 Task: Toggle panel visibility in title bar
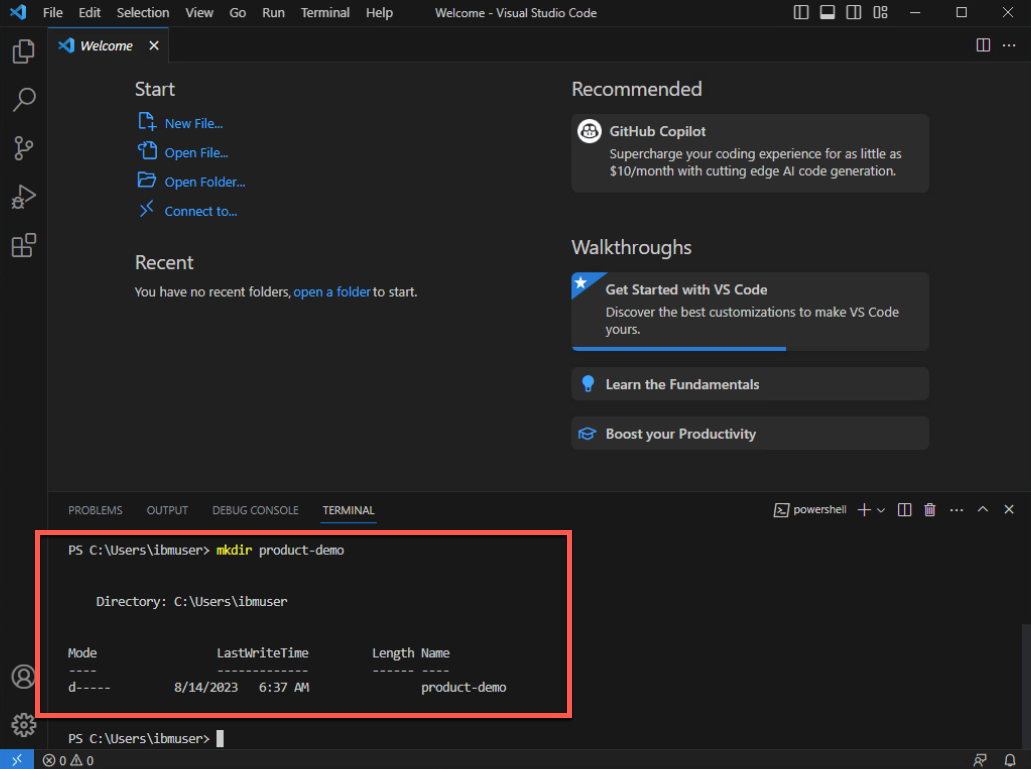tap(827, 13)
